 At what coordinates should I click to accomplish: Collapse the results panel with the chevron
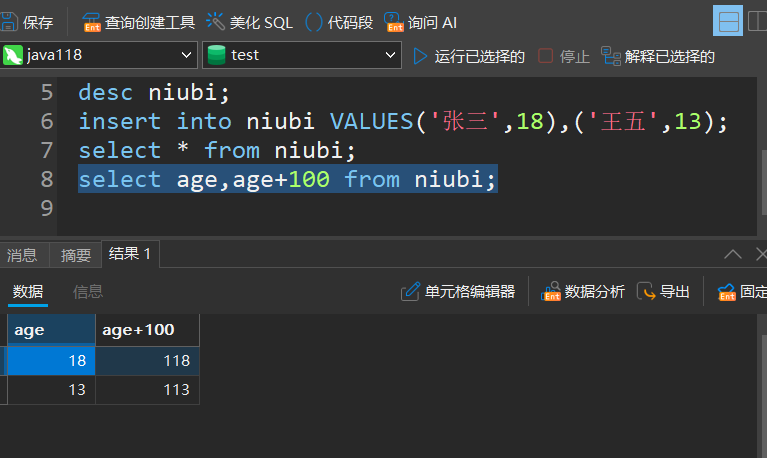733,254
